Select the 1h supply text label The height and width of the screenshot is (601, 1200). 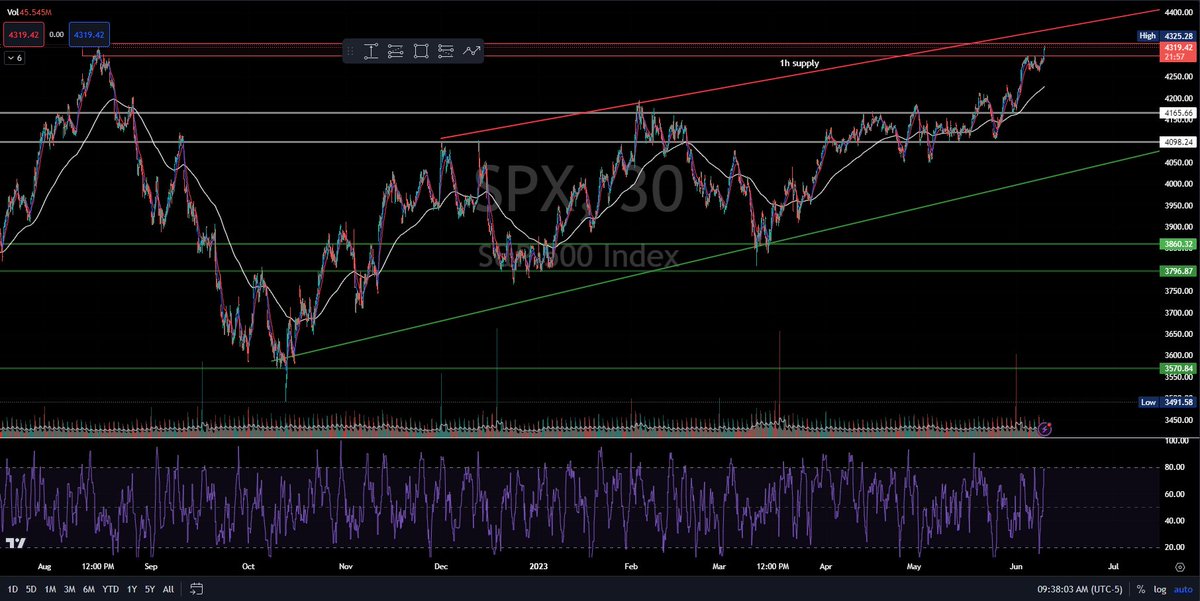(x=799, y=63)
